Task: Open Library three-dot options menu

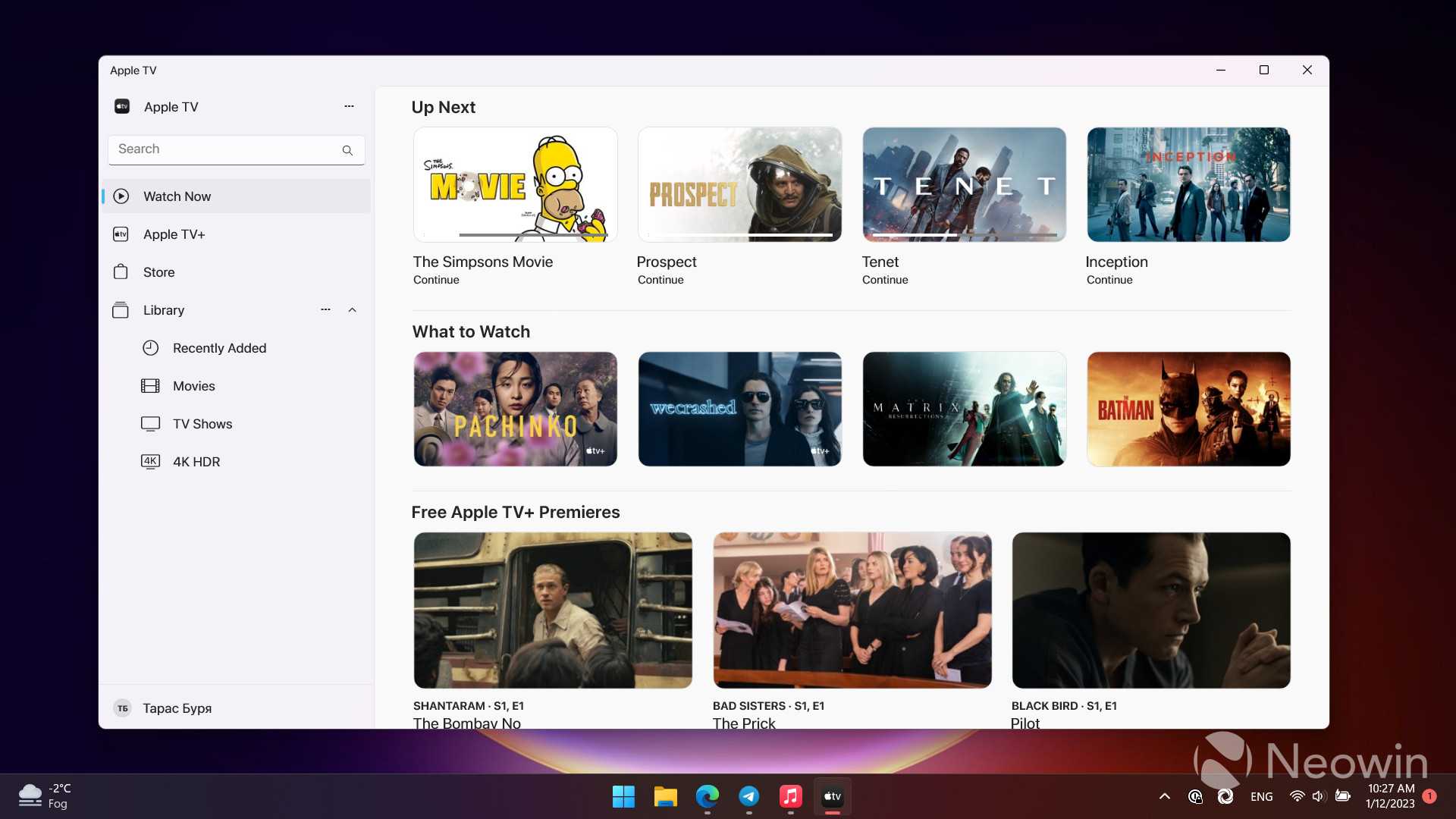Action: click(x=325, y=309)
